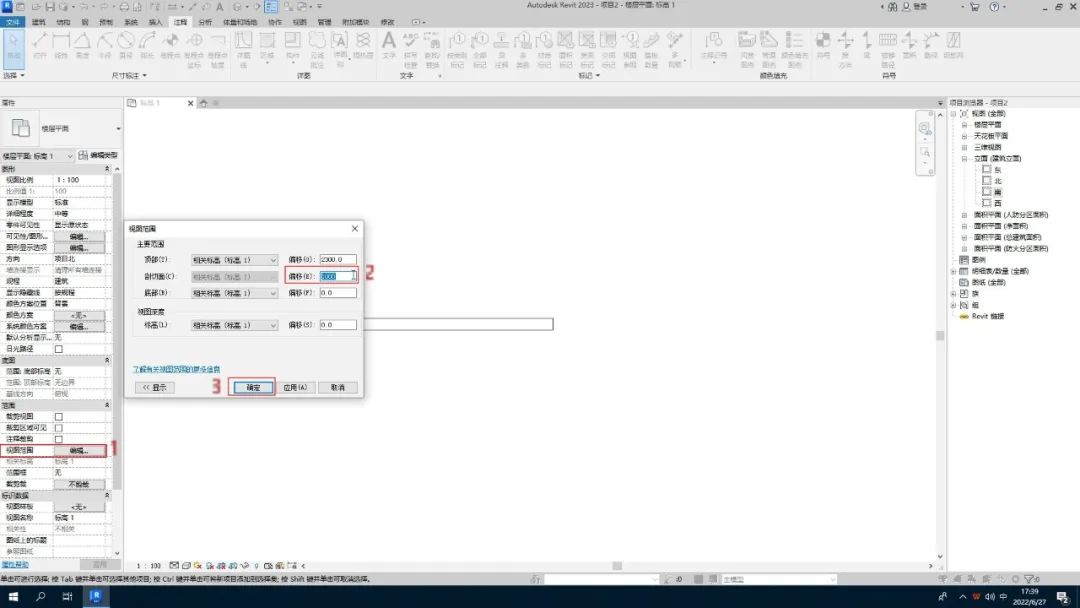Click 编辑 button for 视图范围 property
This screenshot has height=608, width=1080.
point(79,450)
